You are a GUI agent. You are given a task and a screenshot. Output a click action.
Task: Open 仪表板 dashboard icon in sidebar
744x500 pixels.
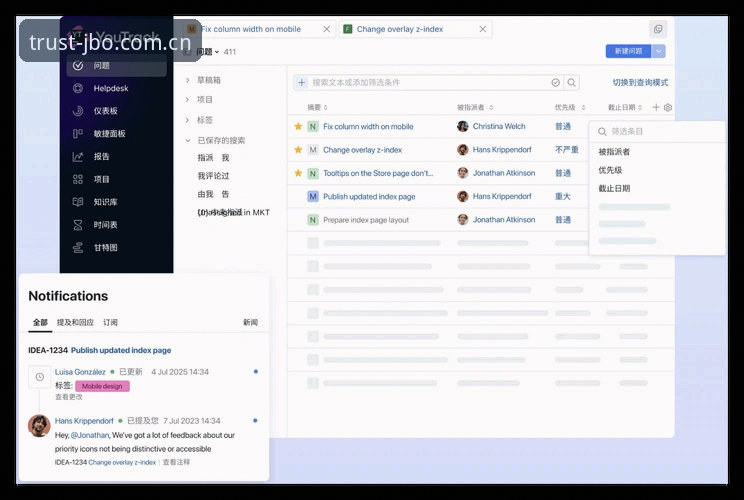78,111
